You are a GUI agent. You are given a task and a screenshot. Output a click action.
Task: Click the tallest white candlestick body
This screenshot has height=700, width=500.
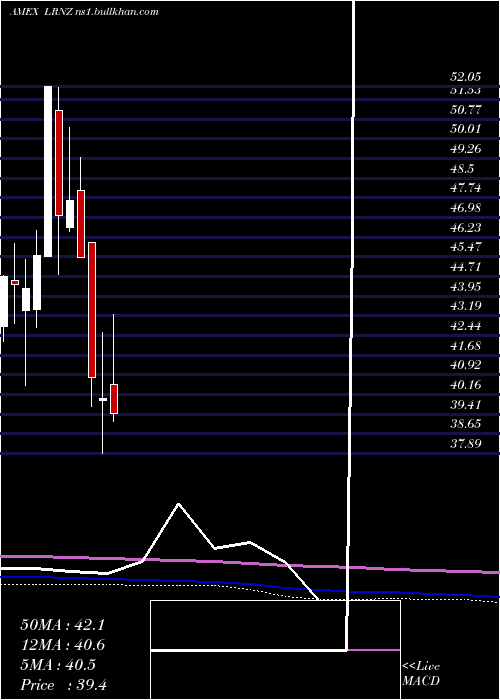(48, 171)
